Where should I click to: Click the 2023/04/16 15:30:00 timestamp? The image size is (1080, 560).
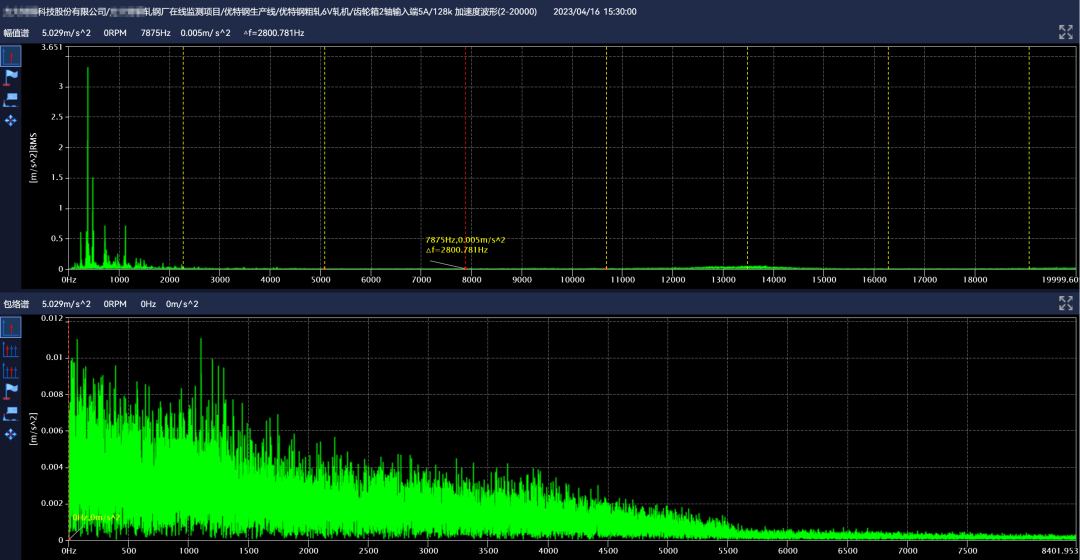click(x=593, y=11)
